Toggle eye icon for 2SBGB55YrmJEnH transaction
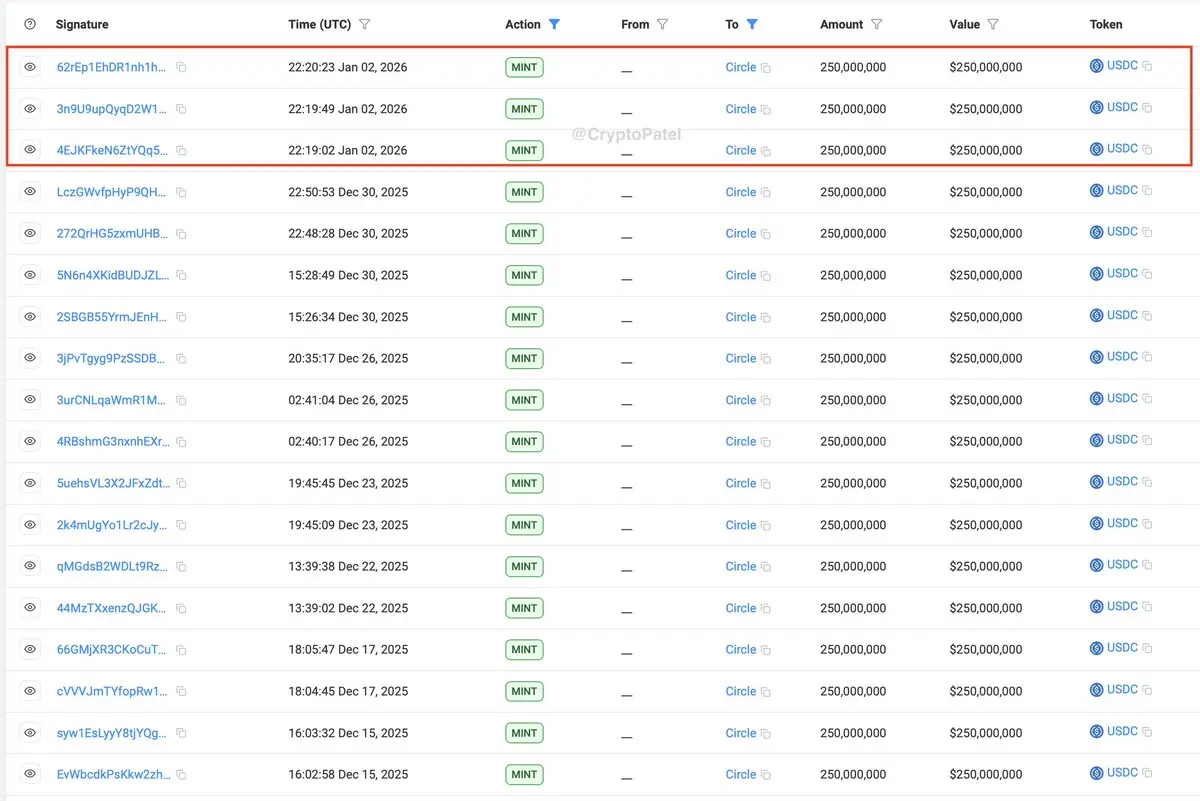1200x801 pixels. pos(30,316)
